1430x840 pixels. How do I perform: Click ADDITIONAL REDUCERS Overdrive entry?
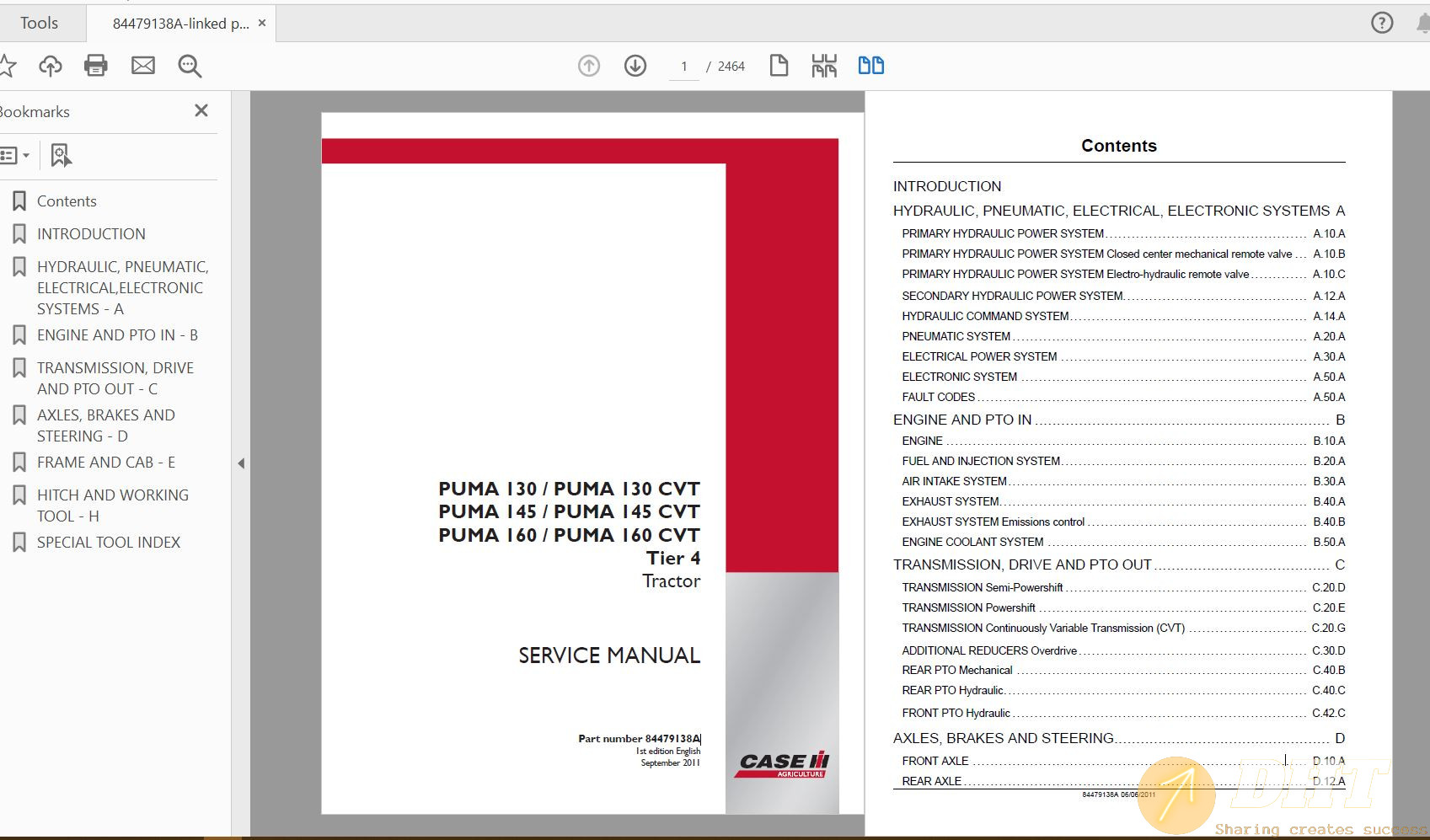(1123, 650)
